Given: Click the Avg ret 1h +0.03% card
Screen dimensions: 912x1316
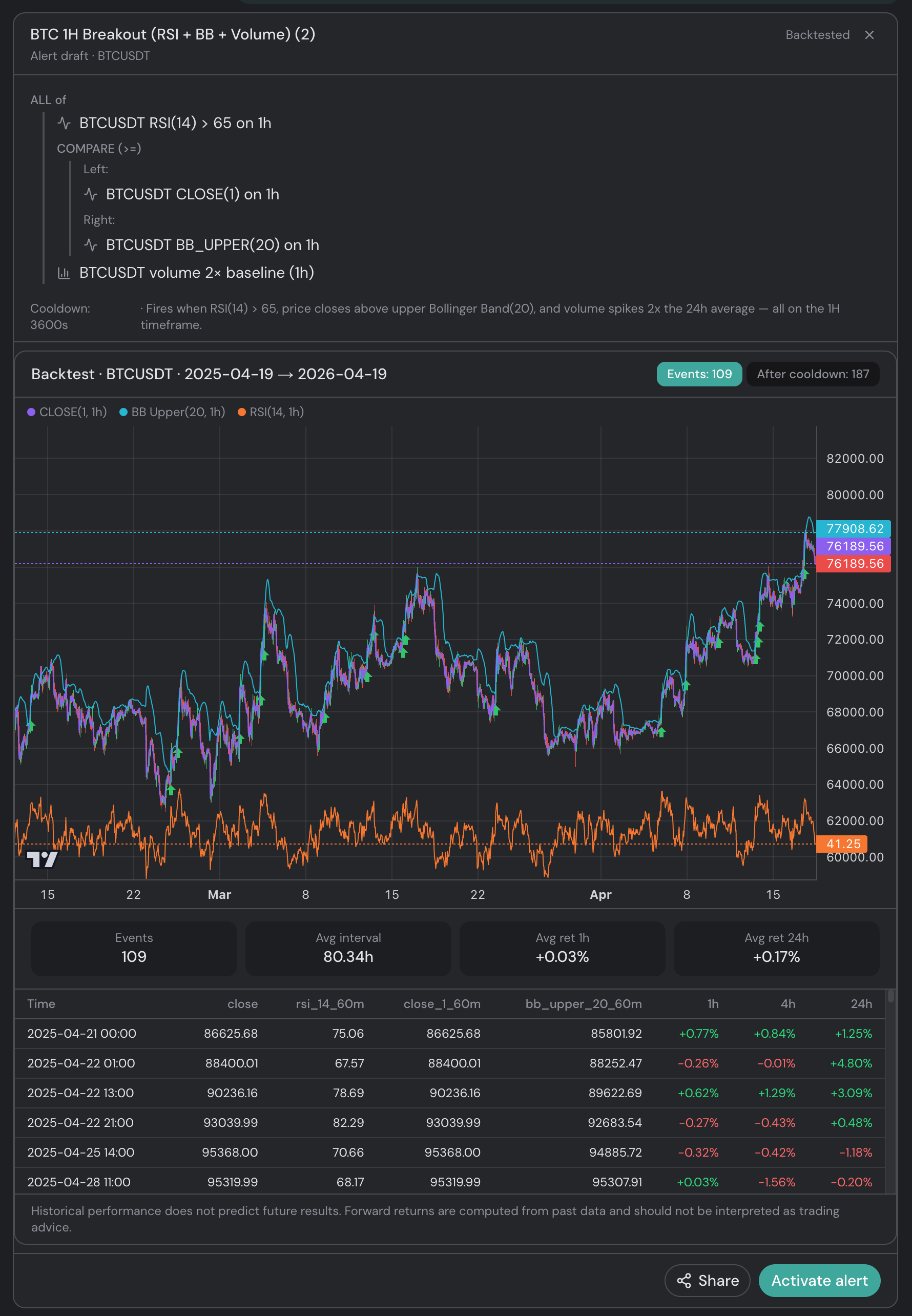Looking at the screenshot, I should [562, 949].
